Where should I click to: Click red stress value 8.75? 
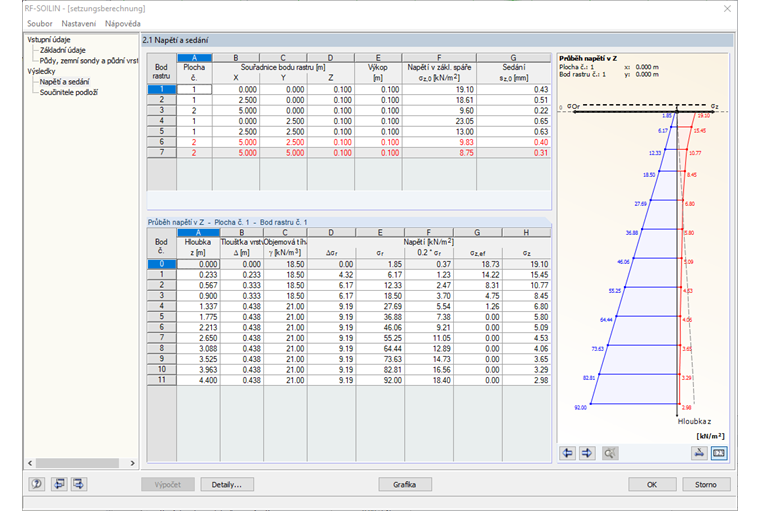(x=439, y=153)
